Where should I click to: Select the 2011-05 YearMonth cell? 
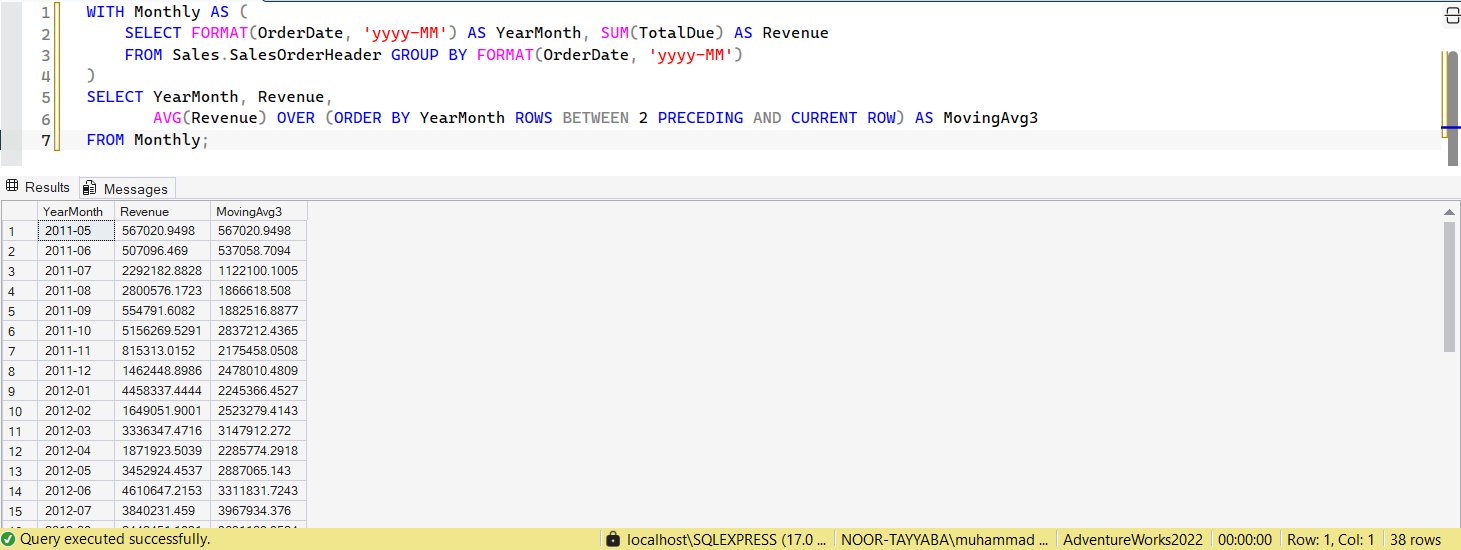tap(75, 231)
